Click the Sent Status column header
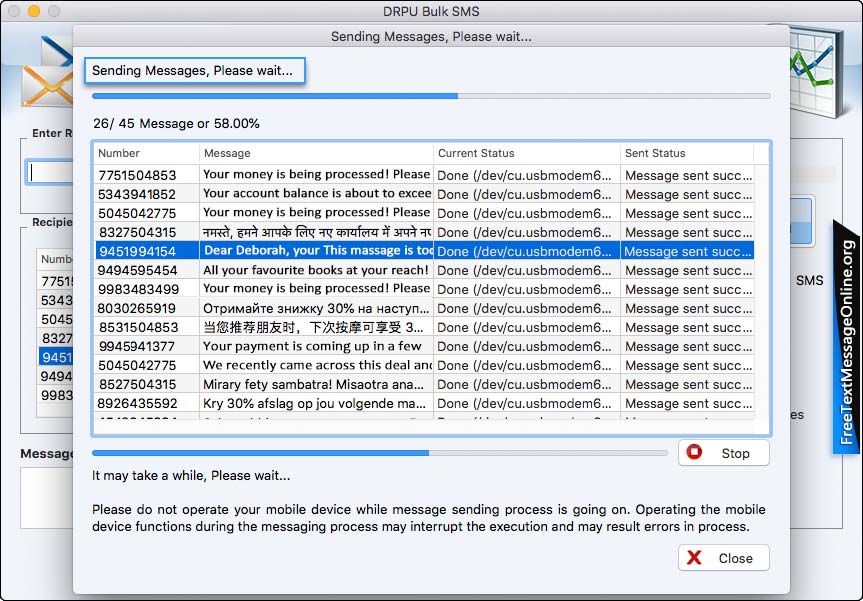The image size is (863, 601). (687, 153)
